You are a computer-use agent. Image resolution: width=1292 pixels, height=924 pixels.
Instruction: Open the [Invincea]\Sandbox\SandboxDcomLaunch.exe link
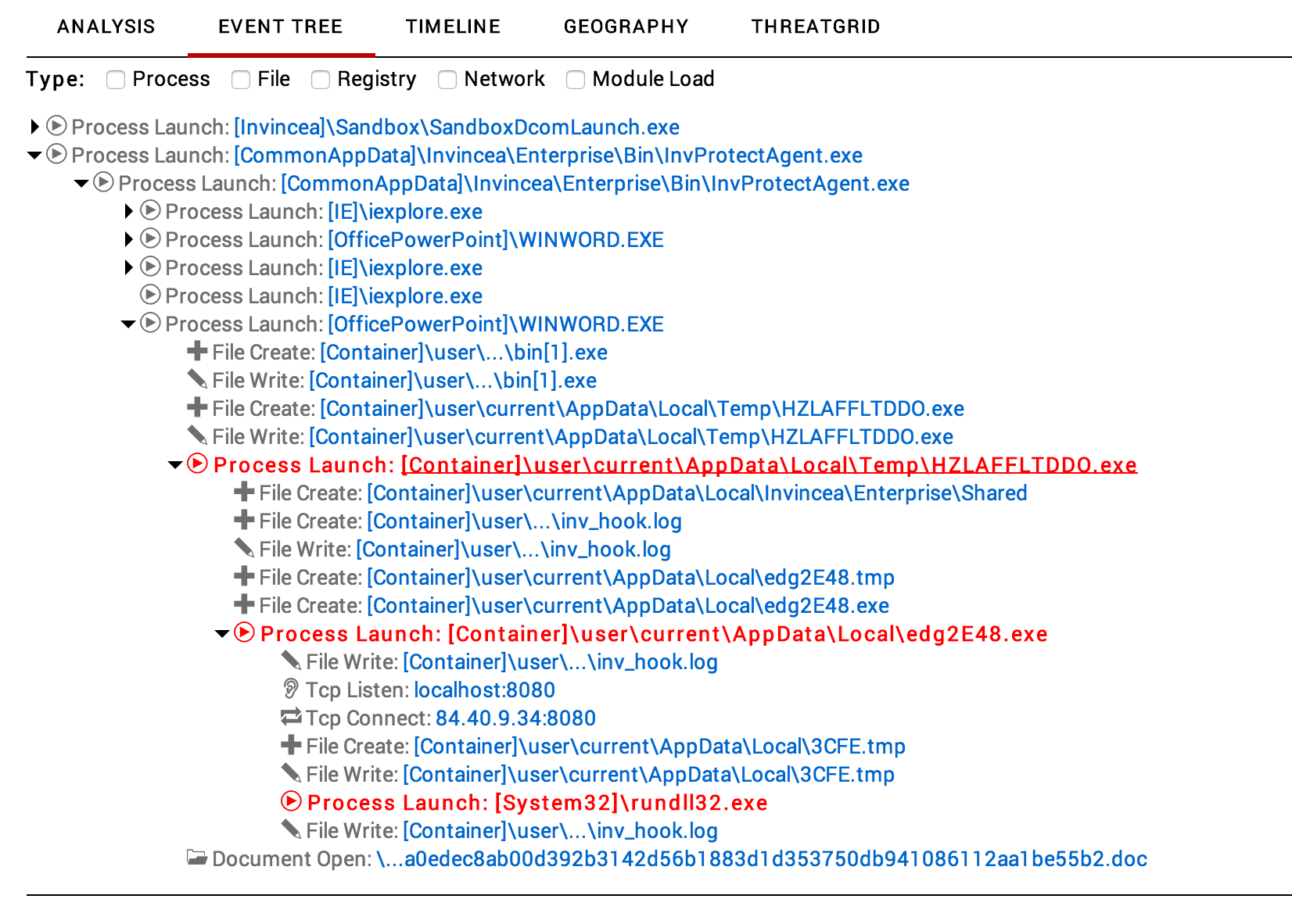(457, 127)
